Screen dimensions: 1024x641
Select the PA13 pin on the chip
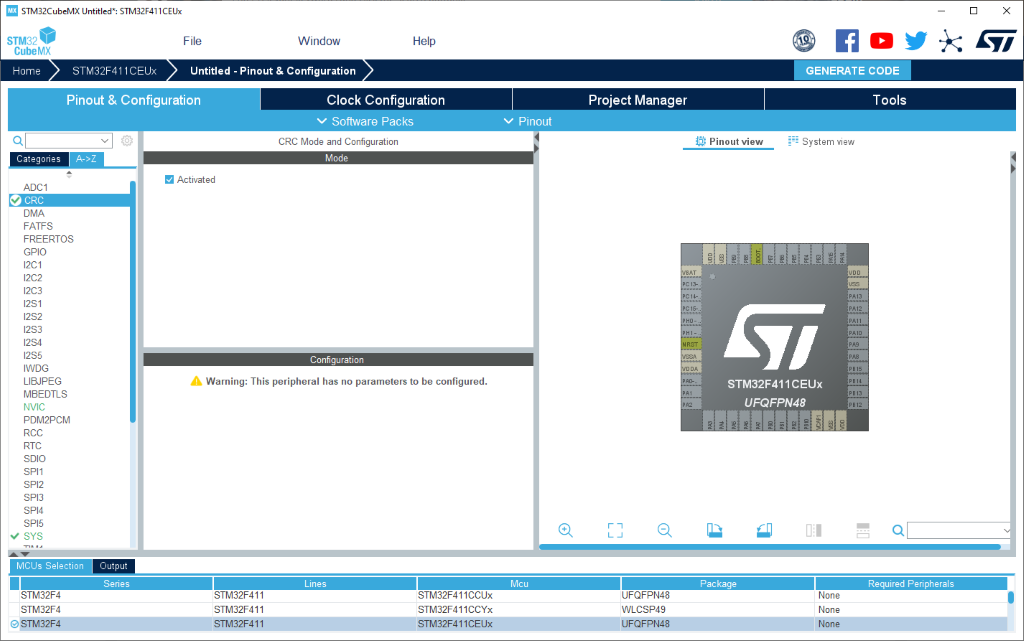(x=857, y=296)
